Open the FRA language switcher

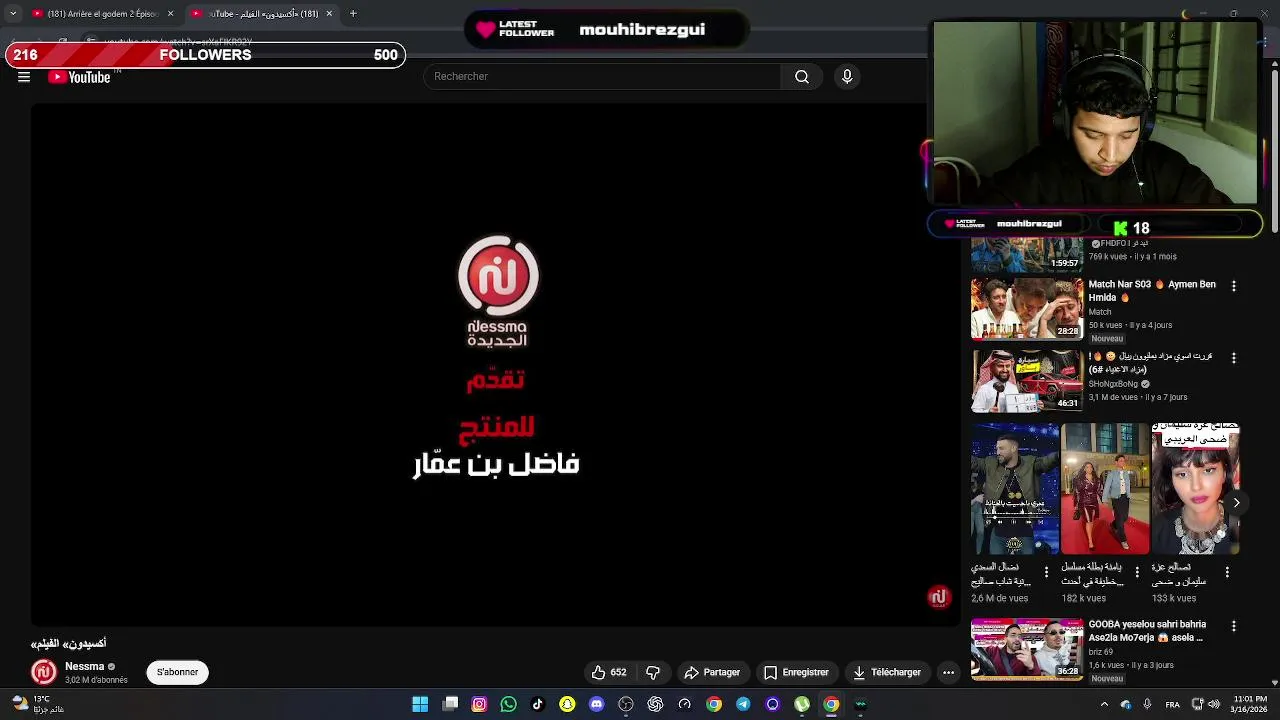tap(1173, 704)
